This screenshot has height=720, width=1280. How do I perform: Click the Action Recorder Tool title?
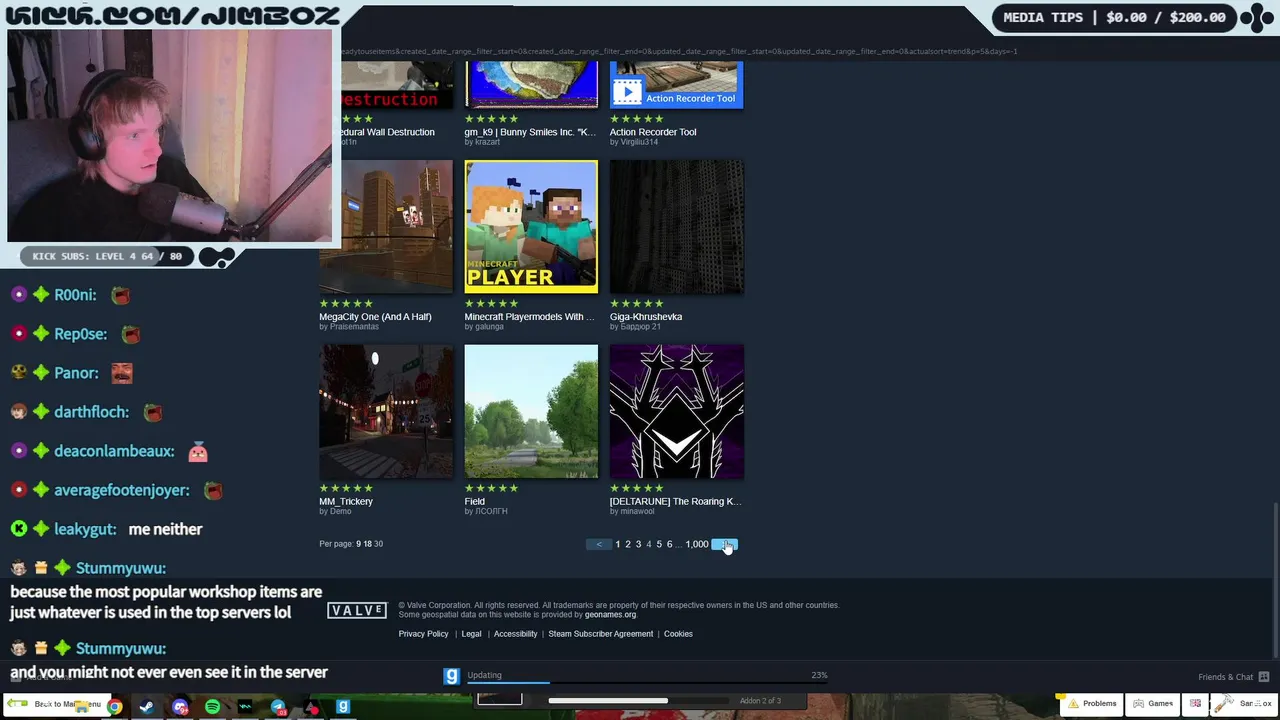click(653, 132)
